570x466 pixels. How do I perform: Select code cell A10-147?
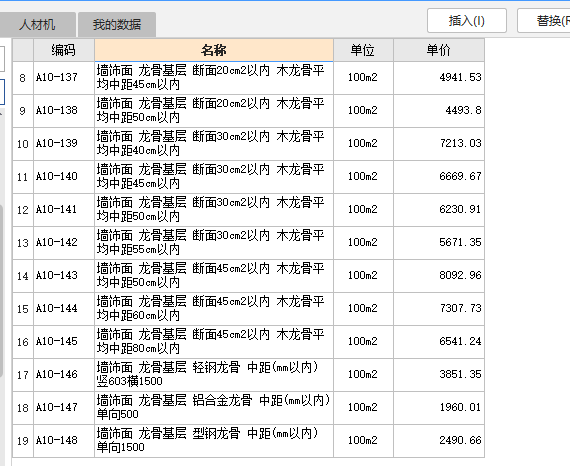pos(64,408)
